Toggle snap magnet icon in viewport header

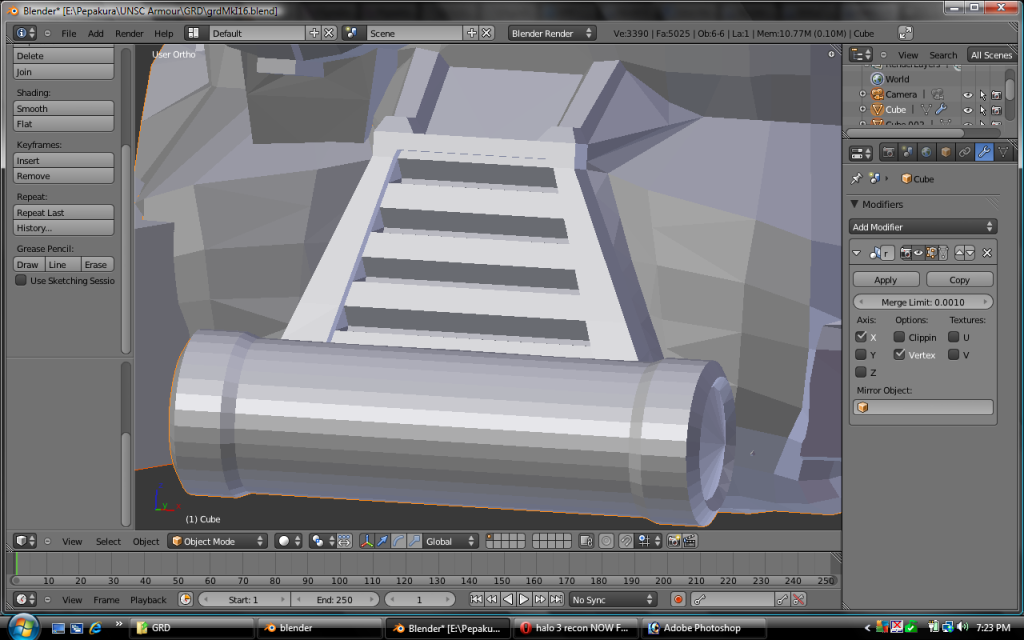(626, 541)
